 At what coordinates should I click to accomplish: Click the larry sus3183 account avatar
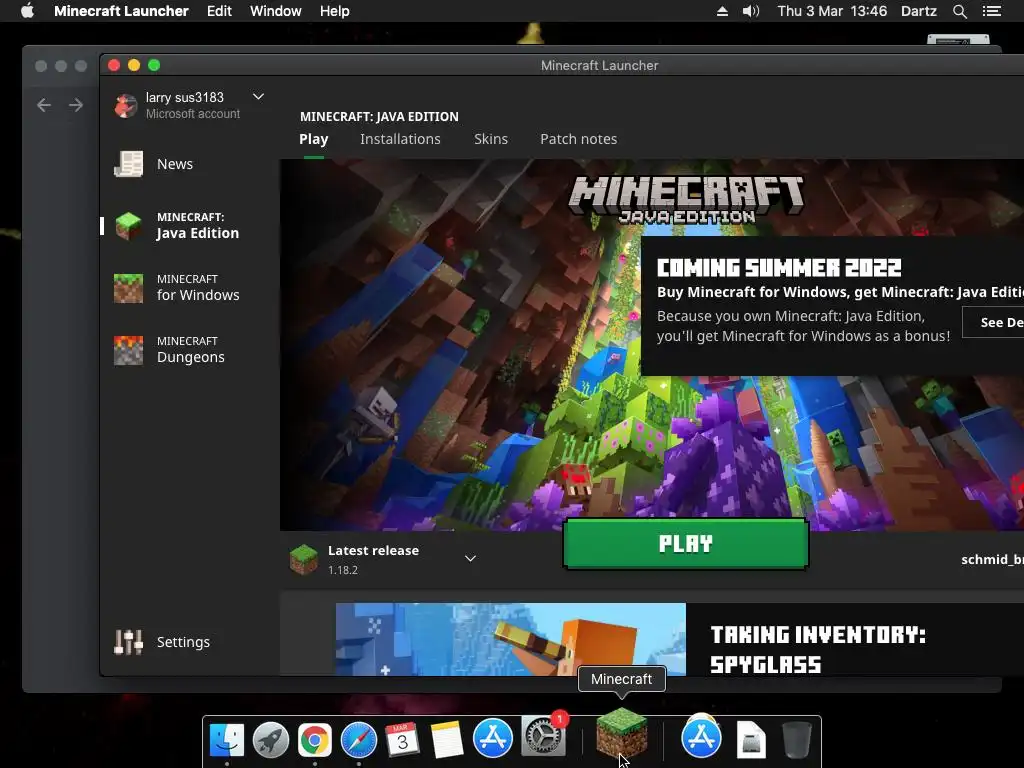tap(125, 105)
